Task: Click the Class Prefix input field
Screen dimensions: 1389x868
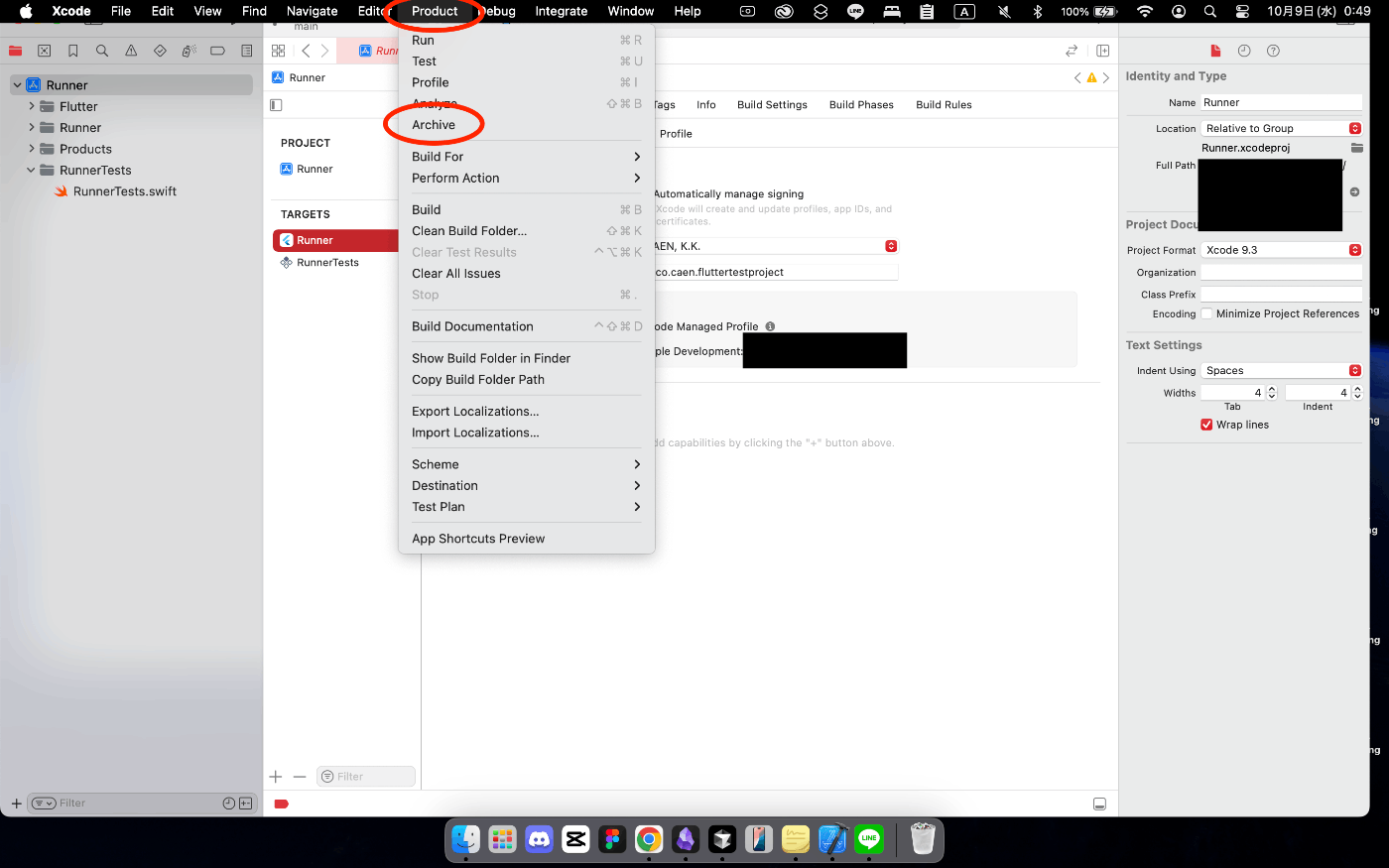Action: 1282,294
